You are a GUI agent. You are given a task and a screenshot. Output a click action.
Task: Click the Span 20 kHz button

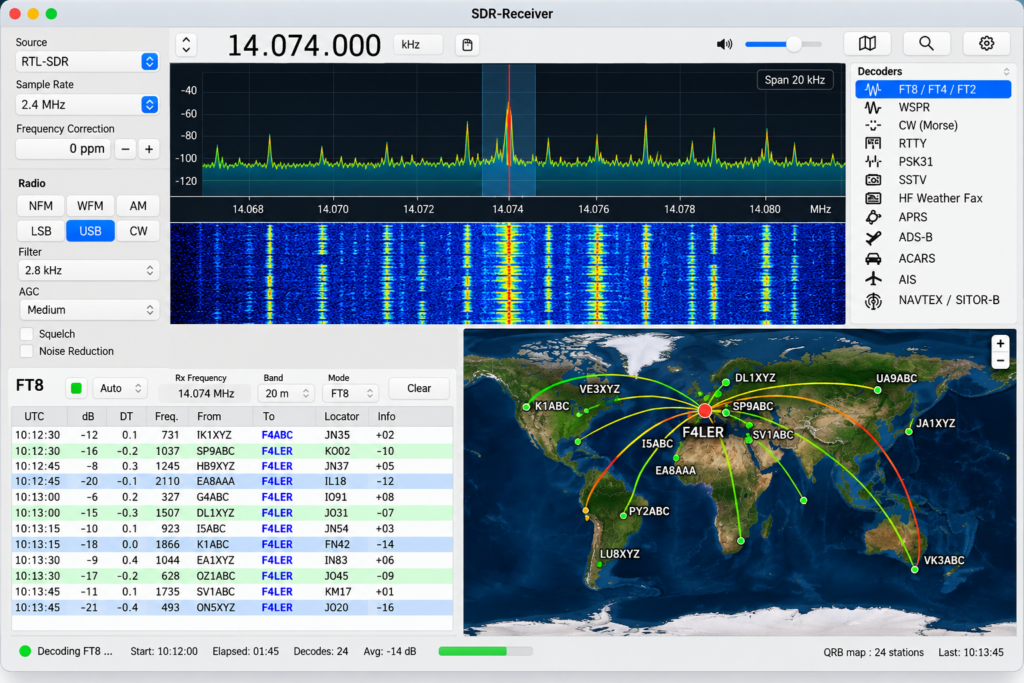click(794, 80)
